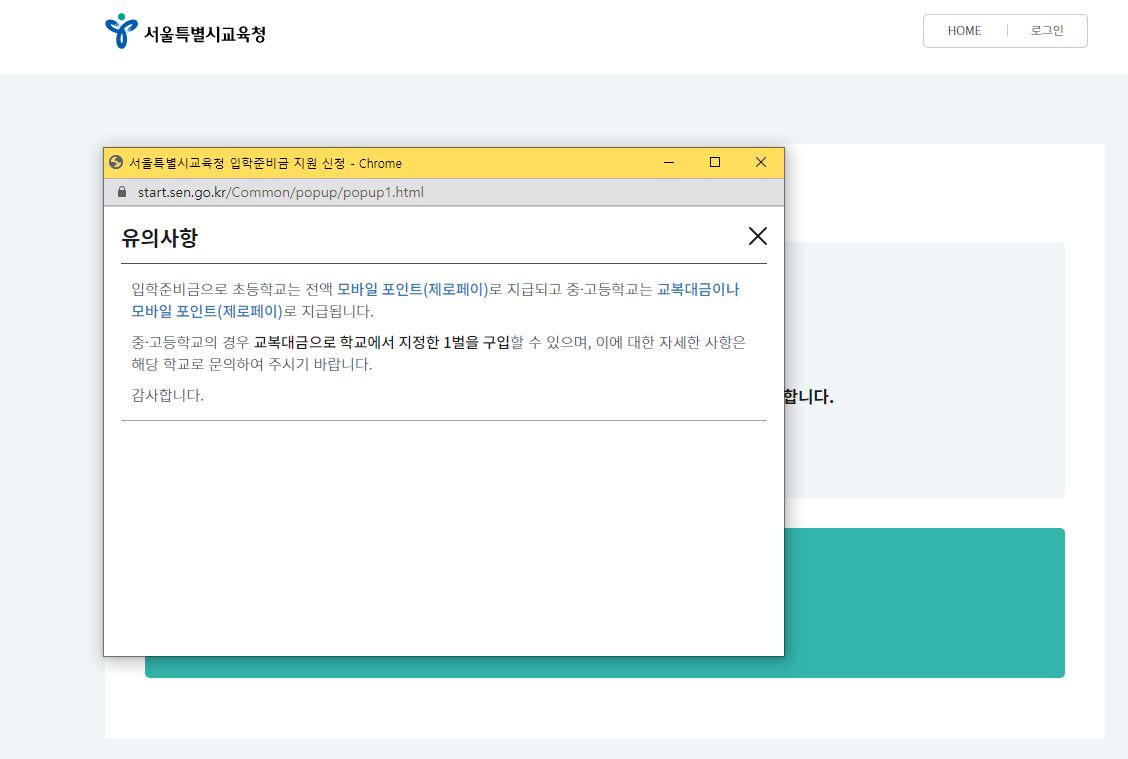The image size is (1128, 759).
Task: Click the maximize icon on the popup window
Action: point(714,162)
